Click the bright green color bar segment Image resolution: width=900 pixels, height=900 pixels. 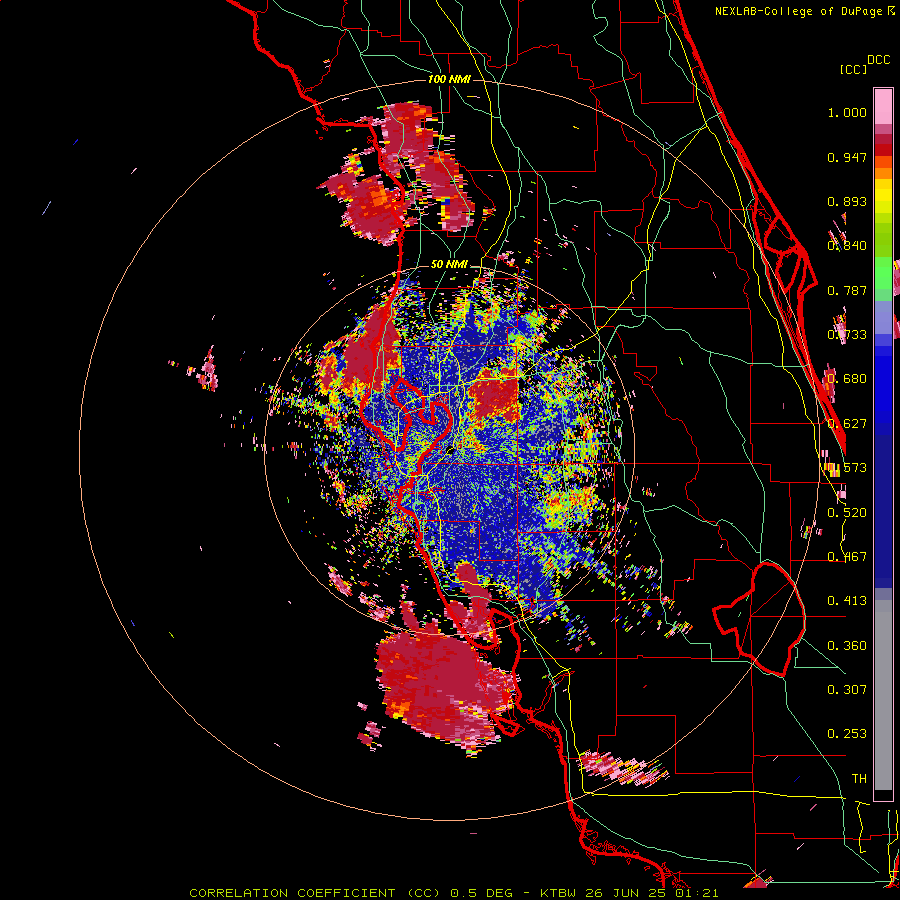[883, 273]
